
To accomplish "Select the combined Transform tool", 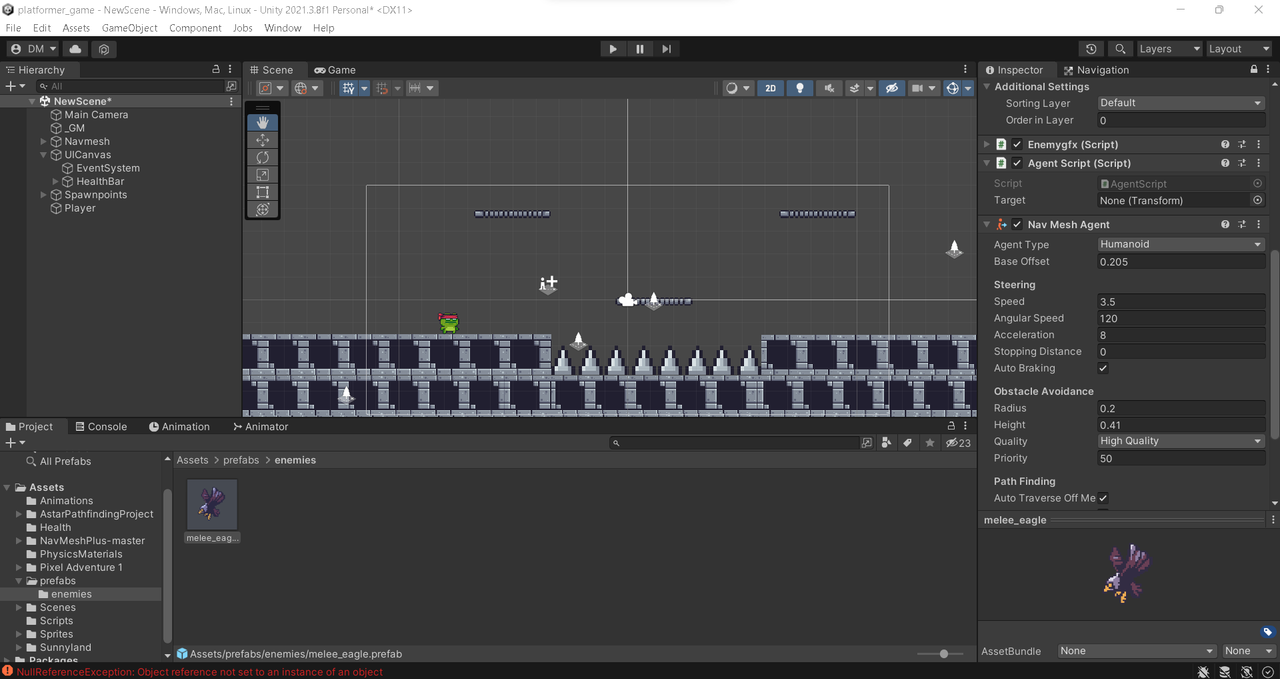I will 263,209.
